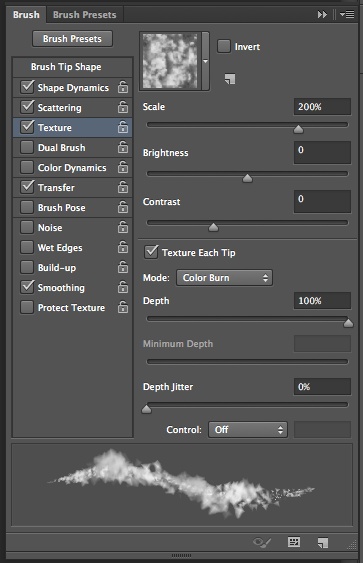
Task: Open the texture pattern picker arrow
Action: coord(205,61)
